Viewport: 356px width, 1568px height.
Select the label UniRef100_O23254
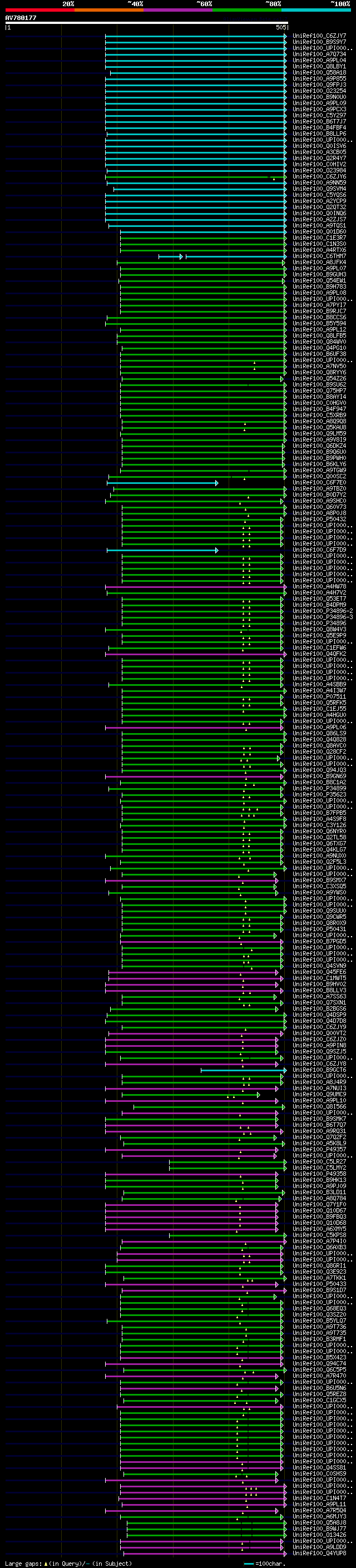[319, 91]
